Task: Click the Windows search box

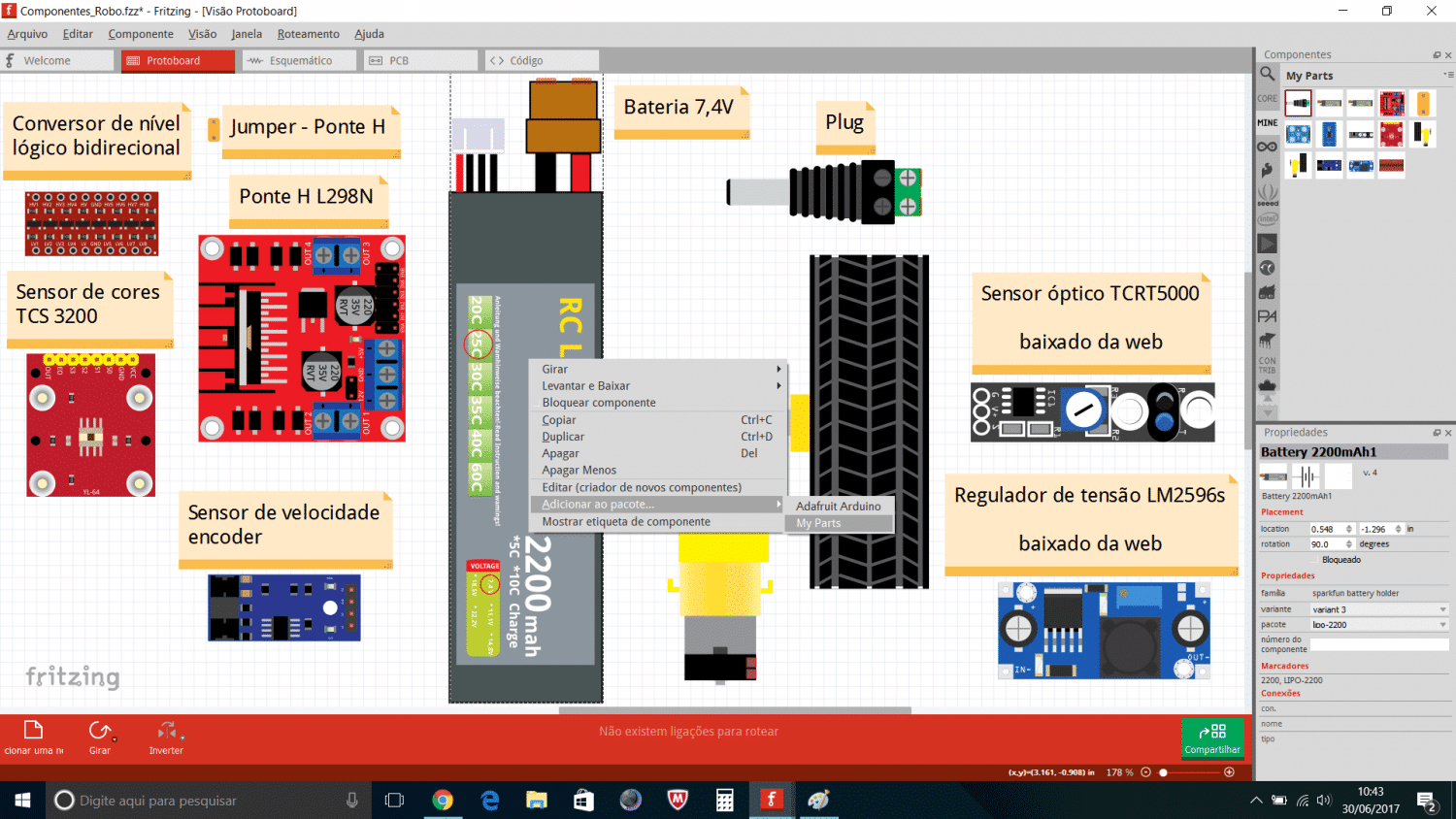Action: coord(209,801)
